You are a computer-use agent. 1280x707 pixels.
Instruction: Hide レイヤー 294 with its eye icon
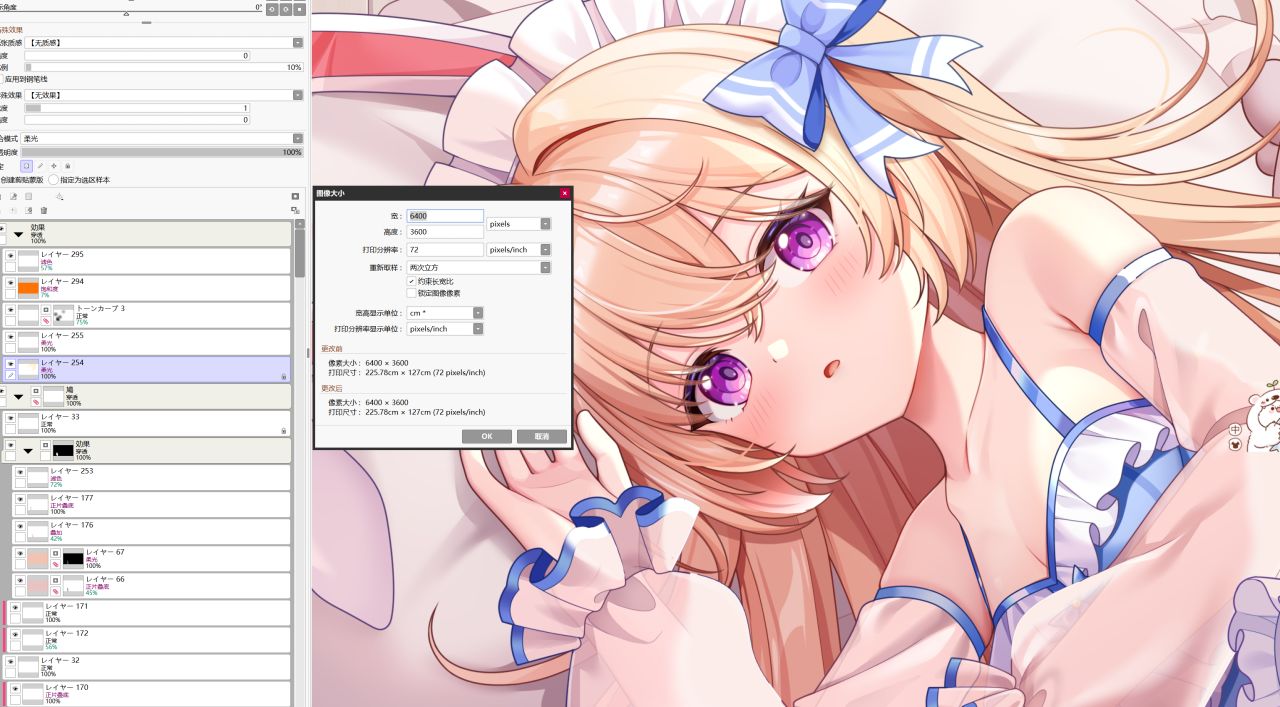tap(10, 283)
